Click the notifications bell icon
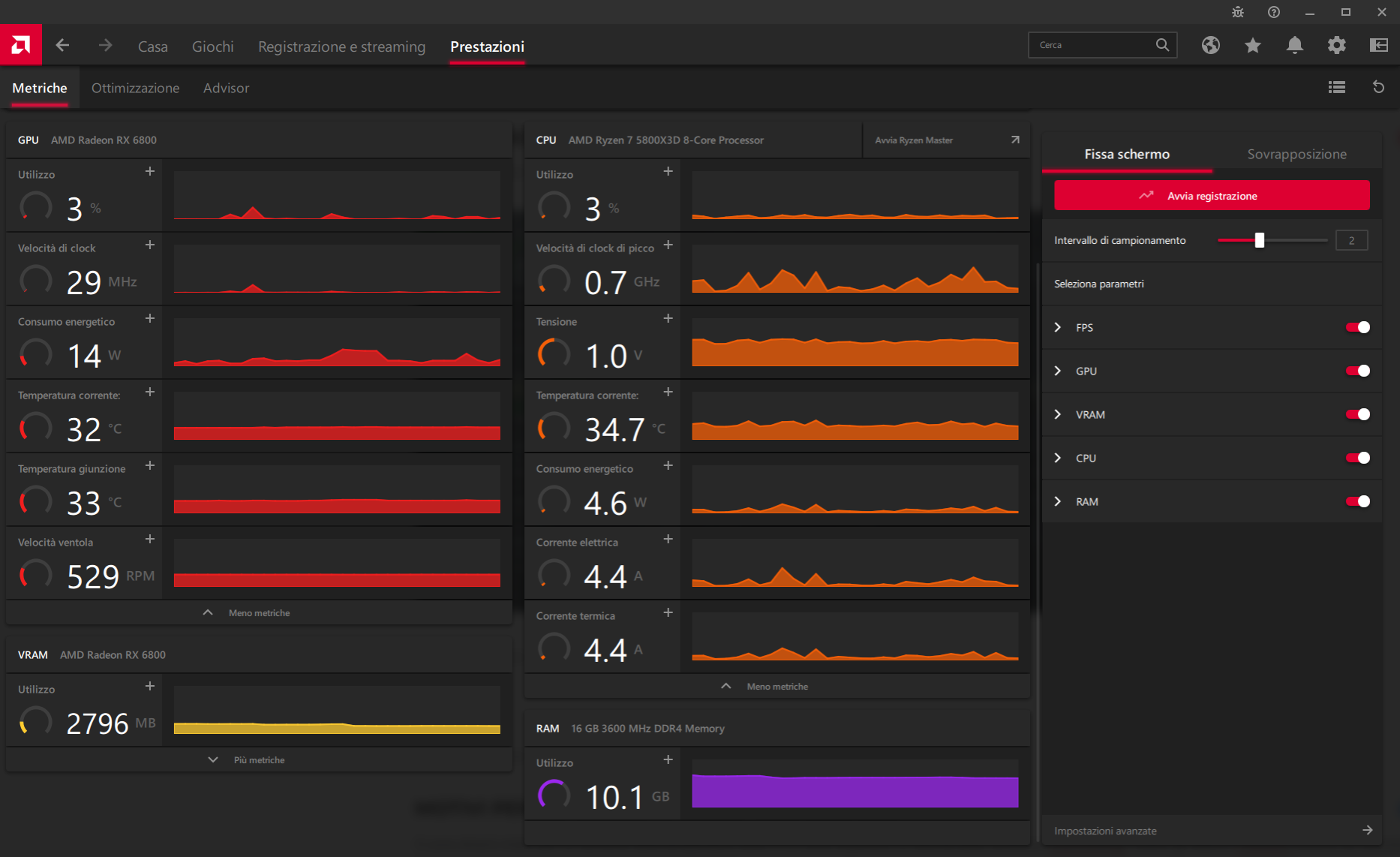Viewport: 1400px width, 857px height. pos(1294,45)
